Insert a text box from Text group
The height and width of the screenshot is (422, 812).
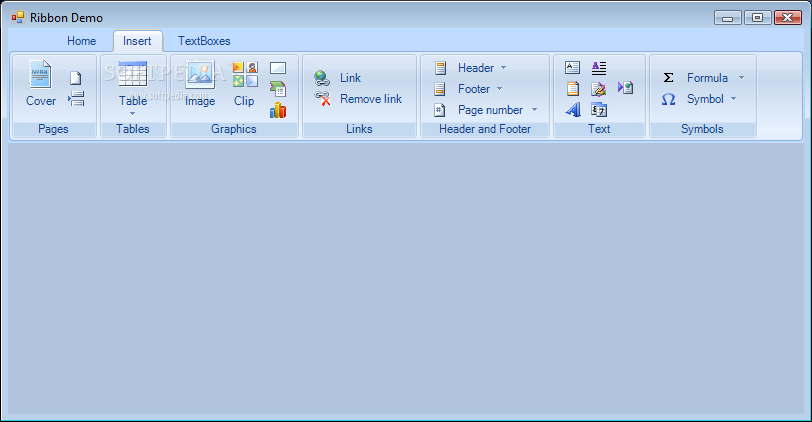tap(572, 68)
